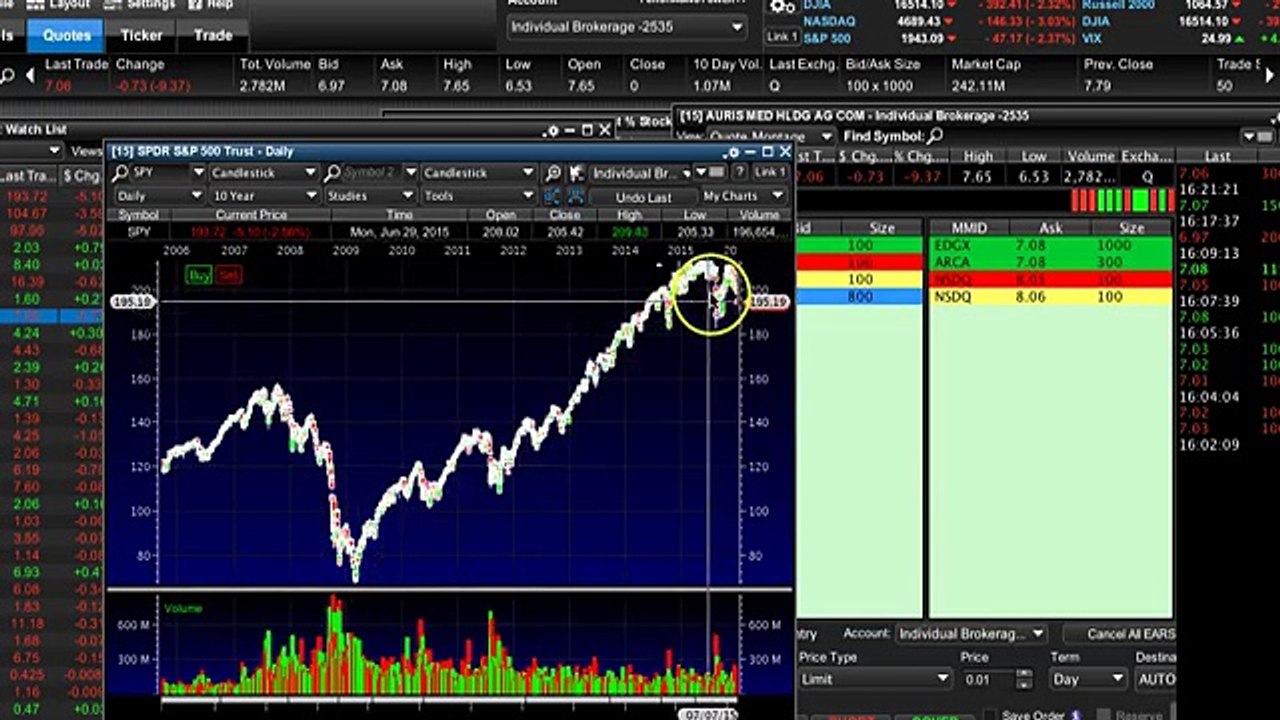Click the Undo Last button
This screenshot has height=720, width=1280.
pos(643,198)
